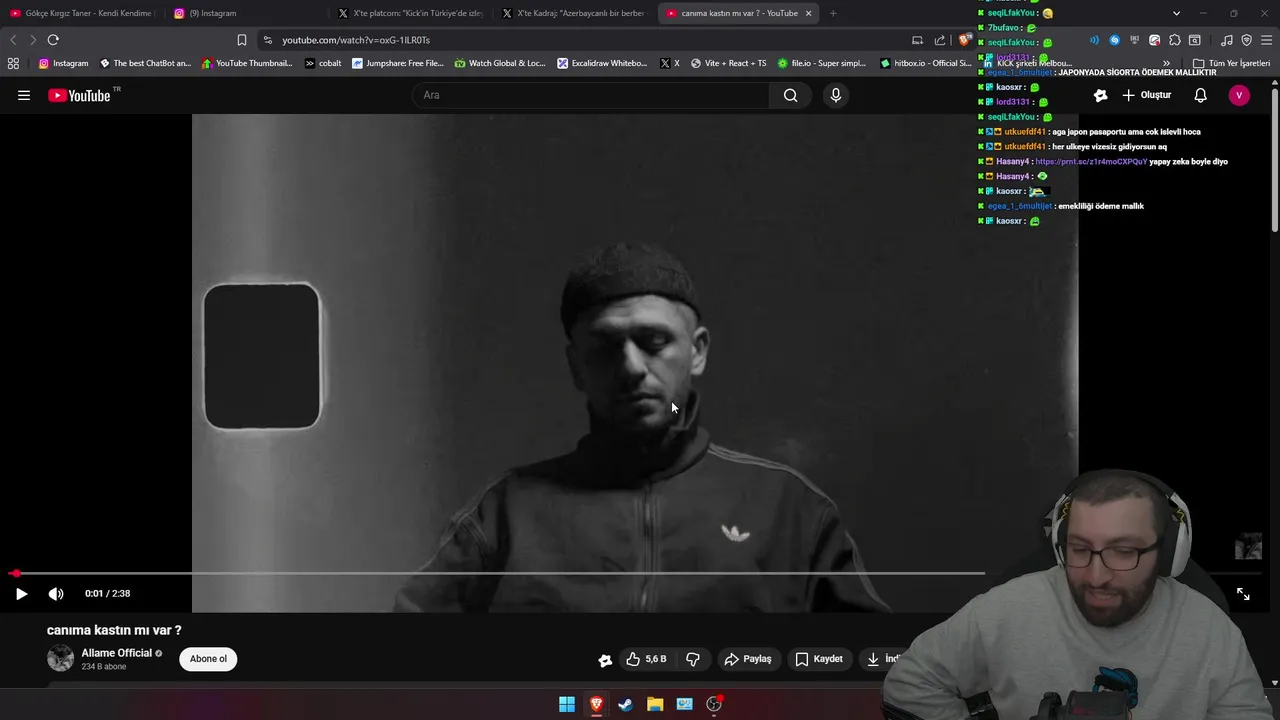Go back with the browser back arrow
Viewport: 1280px width, 720px height.
(x=13, y=40)
